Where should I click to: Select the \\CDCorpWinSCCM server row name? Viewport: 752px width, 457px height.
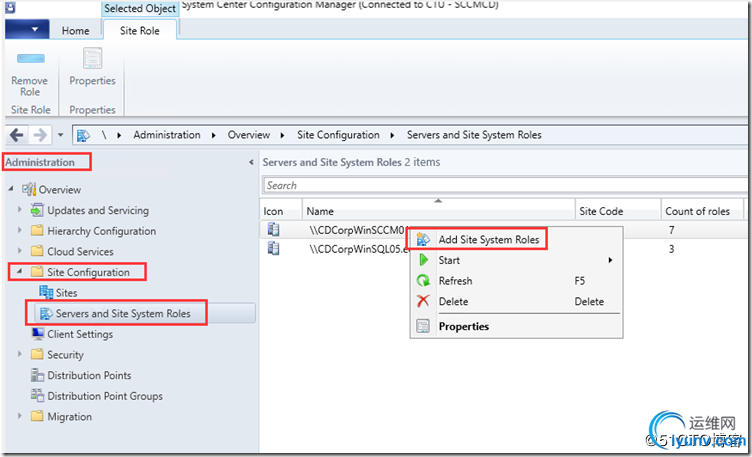coord(357,230)
